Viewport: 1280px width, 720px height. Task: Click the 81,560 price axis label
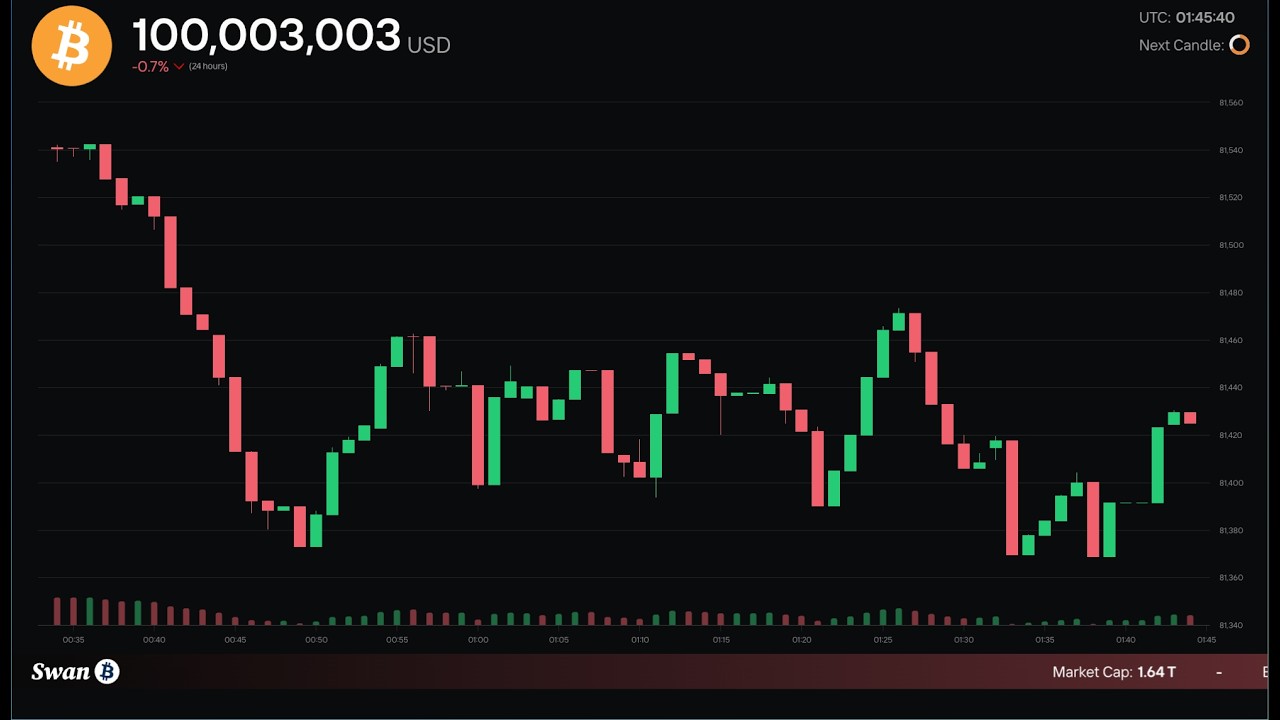pyautogui.click(x=1230, y=102)
